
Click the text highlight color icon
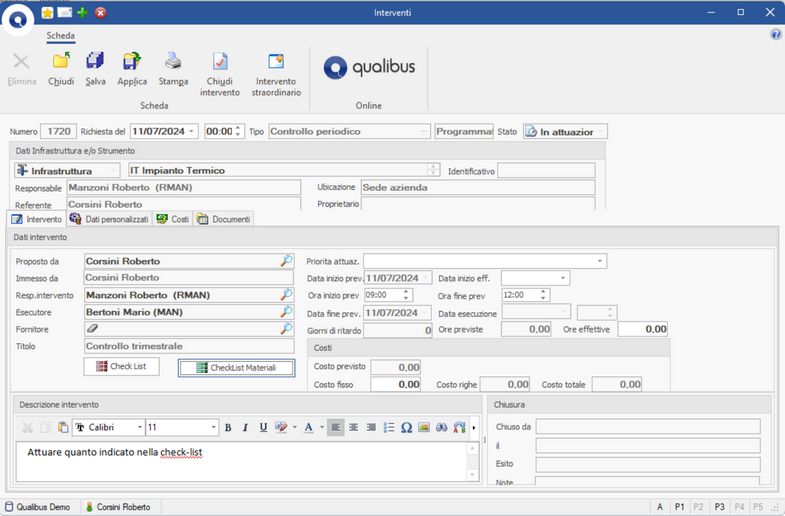(281, 427)
